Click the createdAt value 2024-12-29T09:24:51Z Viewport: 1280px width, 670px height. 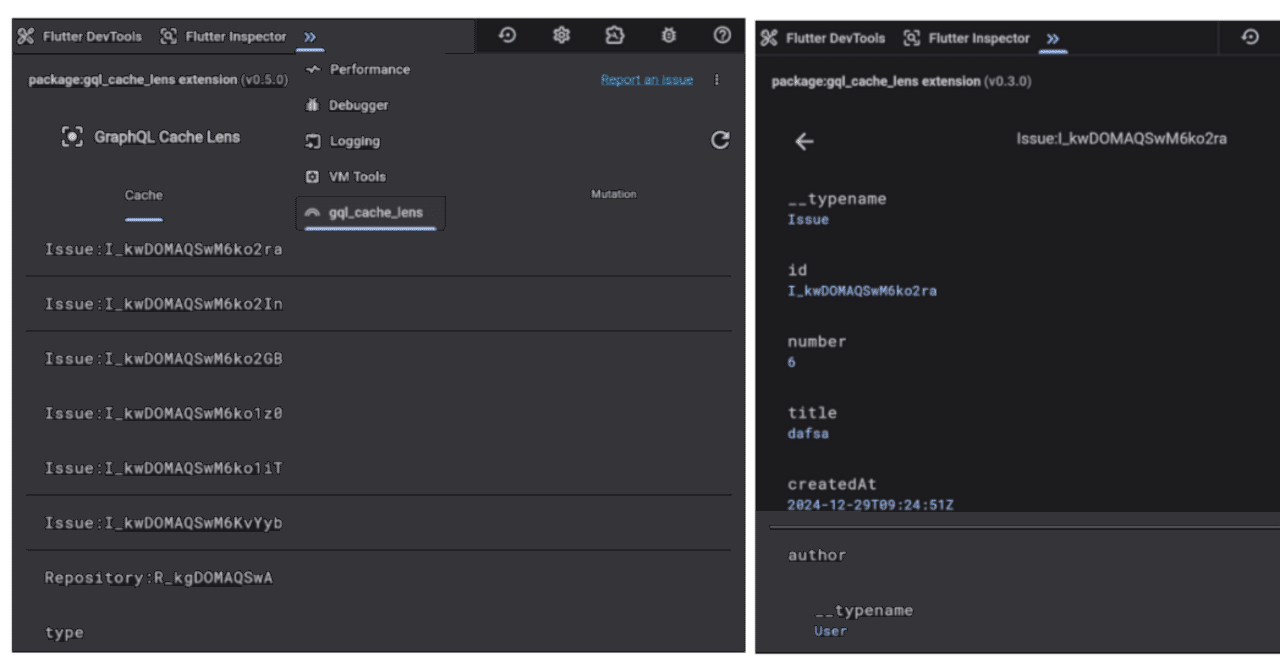[870, 505]
